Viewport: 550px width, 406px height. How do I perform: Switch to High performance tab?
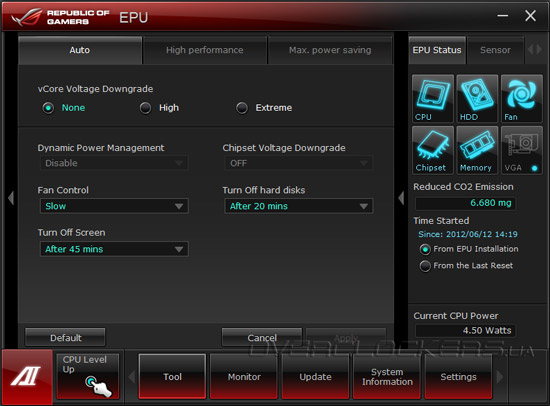coord(205,50)
